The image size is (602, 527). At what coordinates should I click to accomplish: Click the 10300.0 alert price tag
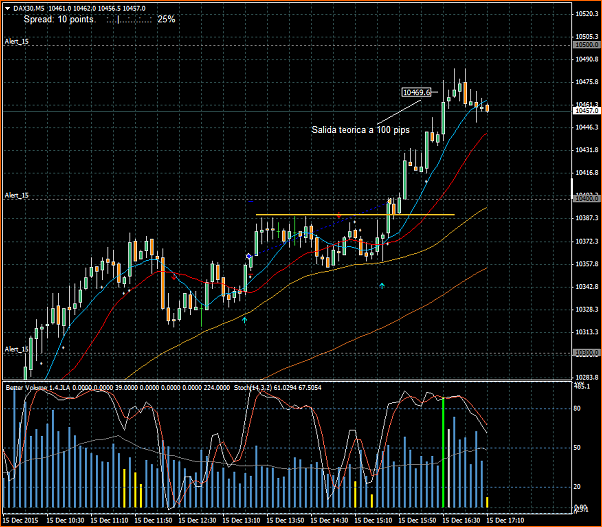click(586, 353)
